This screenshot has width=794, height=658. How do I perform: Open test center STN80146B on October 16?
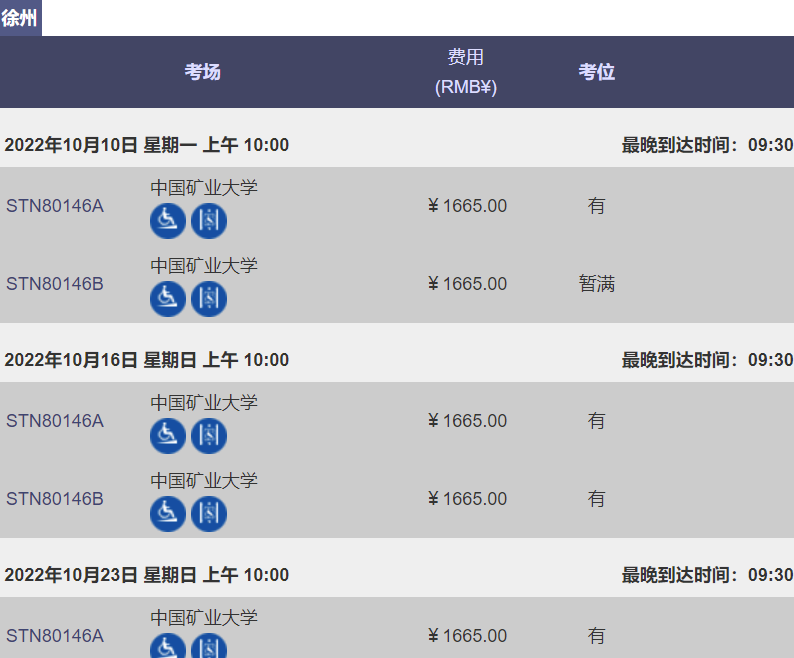click(55, 499)
